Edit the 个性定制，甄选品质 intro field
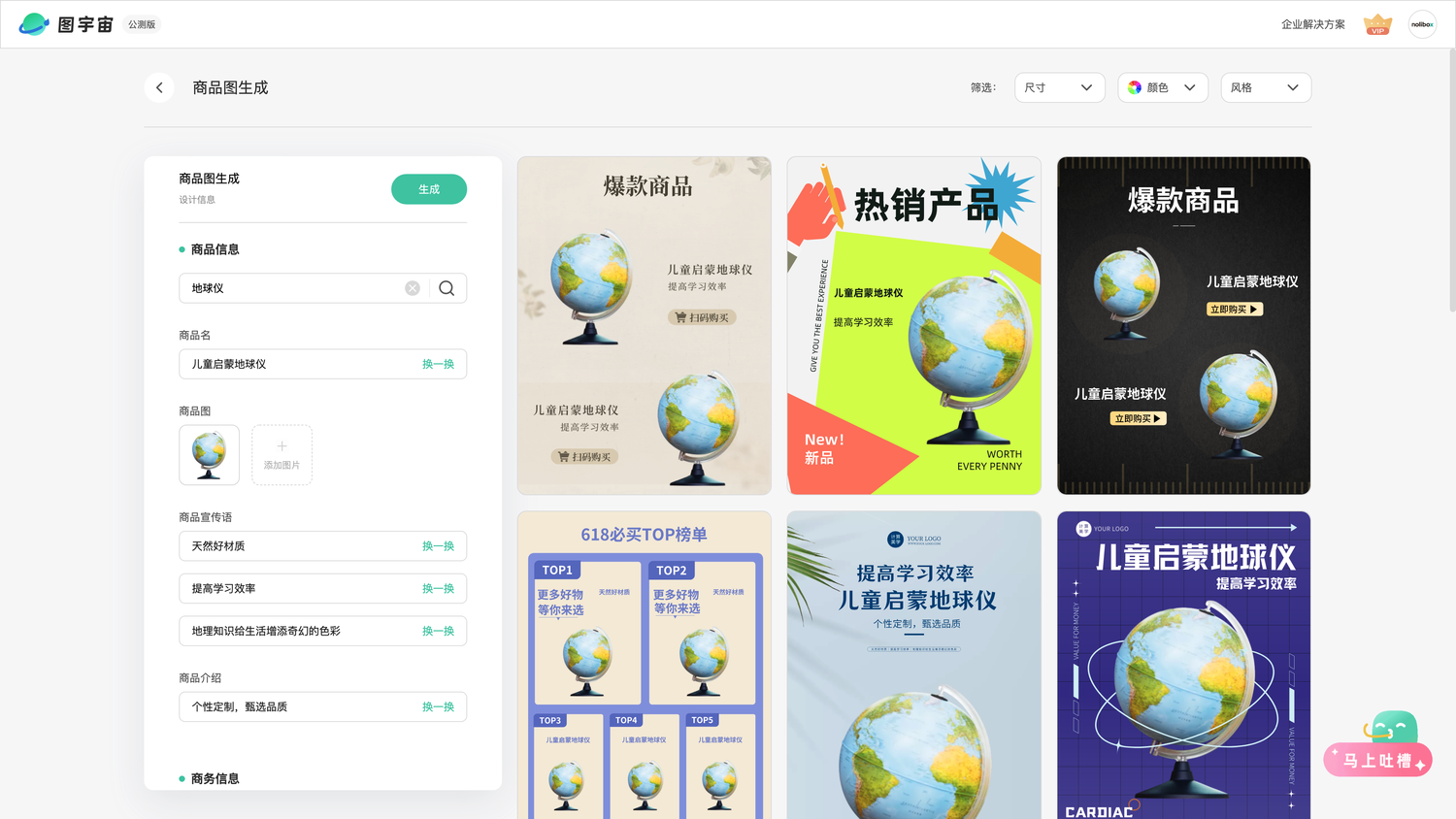The width and height of the screenshot is (1456, 819). (322, 706)
